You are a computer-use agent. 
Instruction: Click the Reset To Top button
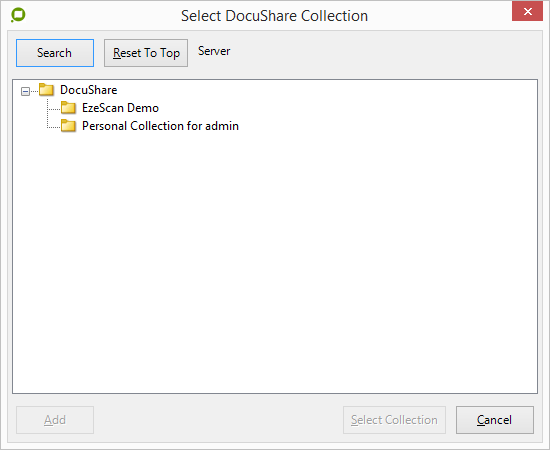(146, 53)
